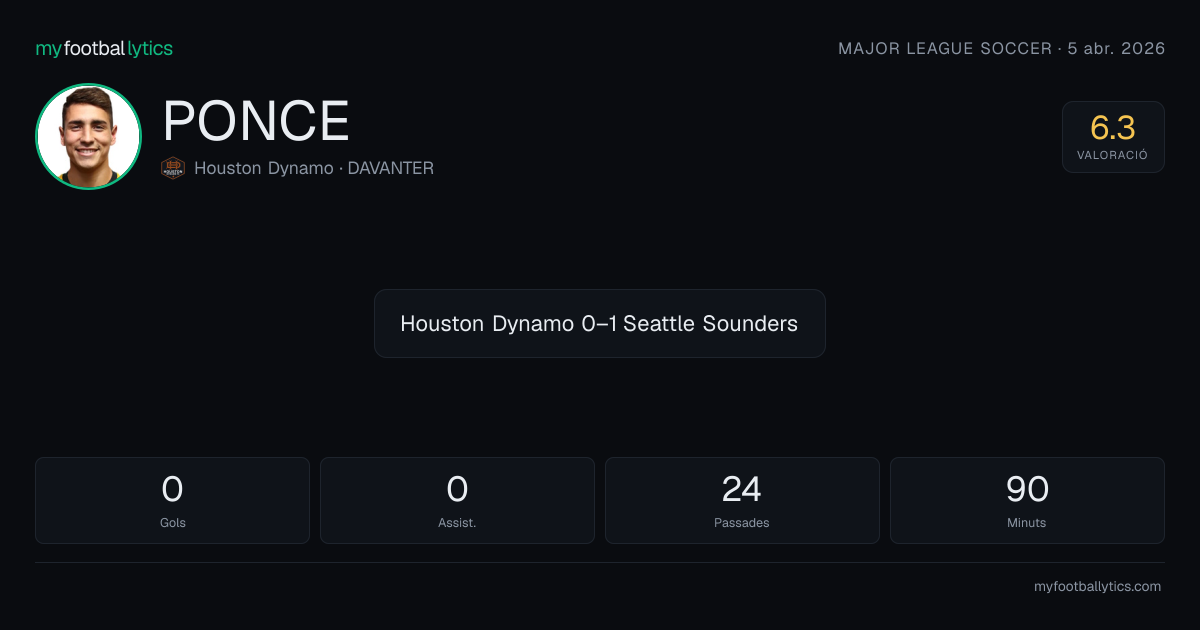Open the 6.3 Valoració rating badge
The image size is (1200, 630).
pos(1113,137)
